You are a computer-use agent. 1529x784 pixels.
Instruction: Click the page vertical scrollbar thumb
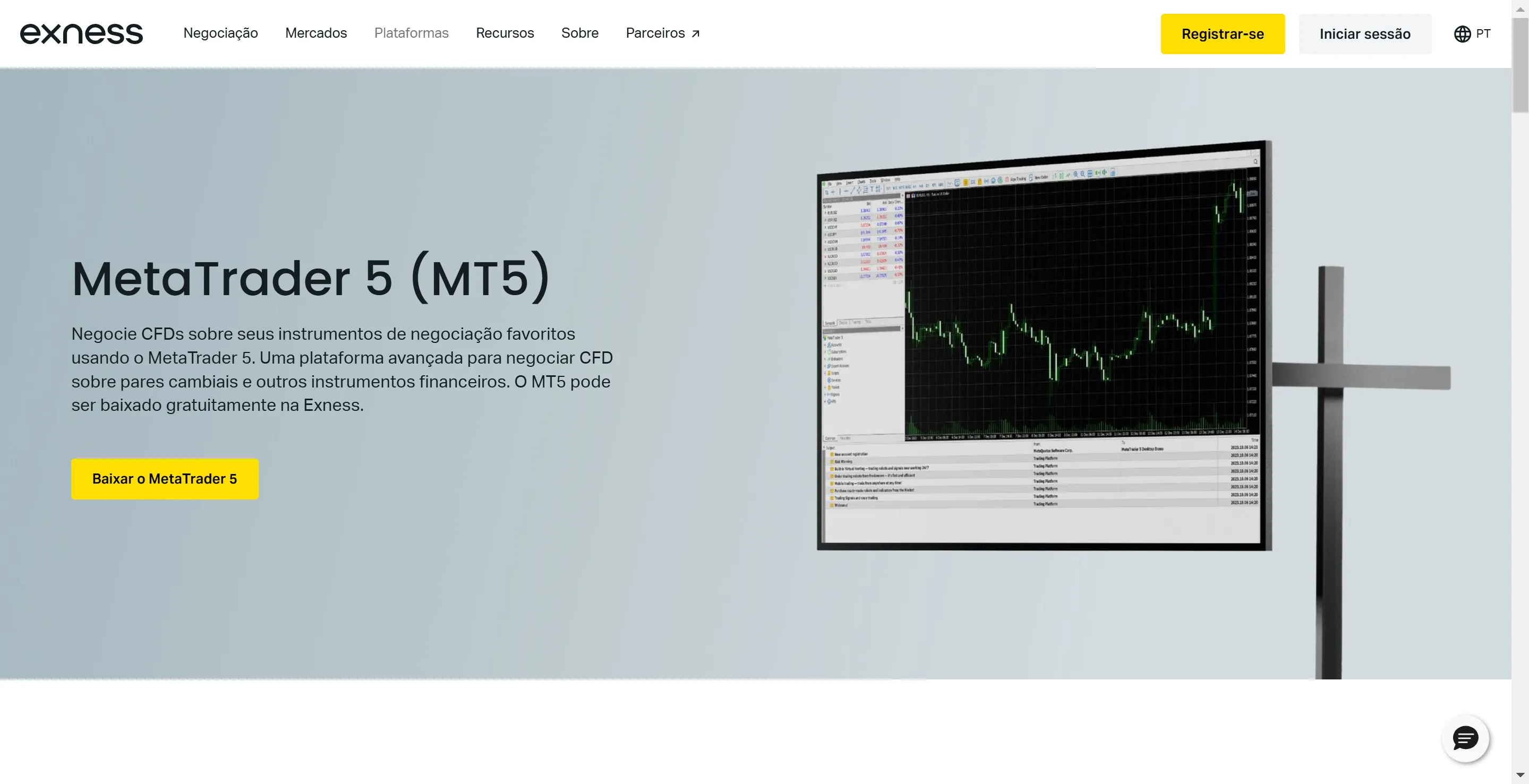(1520, 65)
